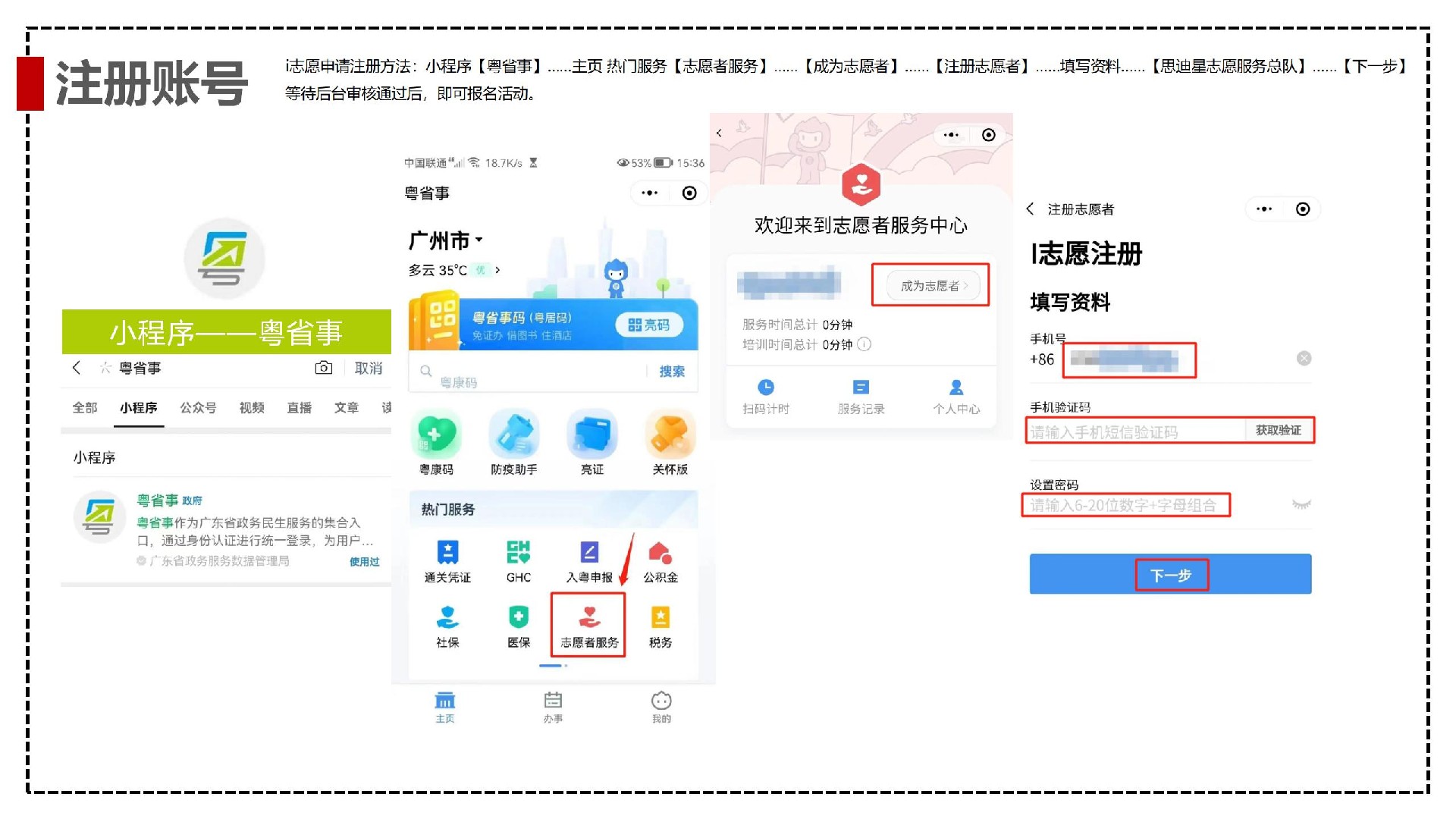The height and width of the screenshot is (819, 1456).
Task: Click the 广东省政务服务数据管理局 publisher text
Action: pos(219,561)
